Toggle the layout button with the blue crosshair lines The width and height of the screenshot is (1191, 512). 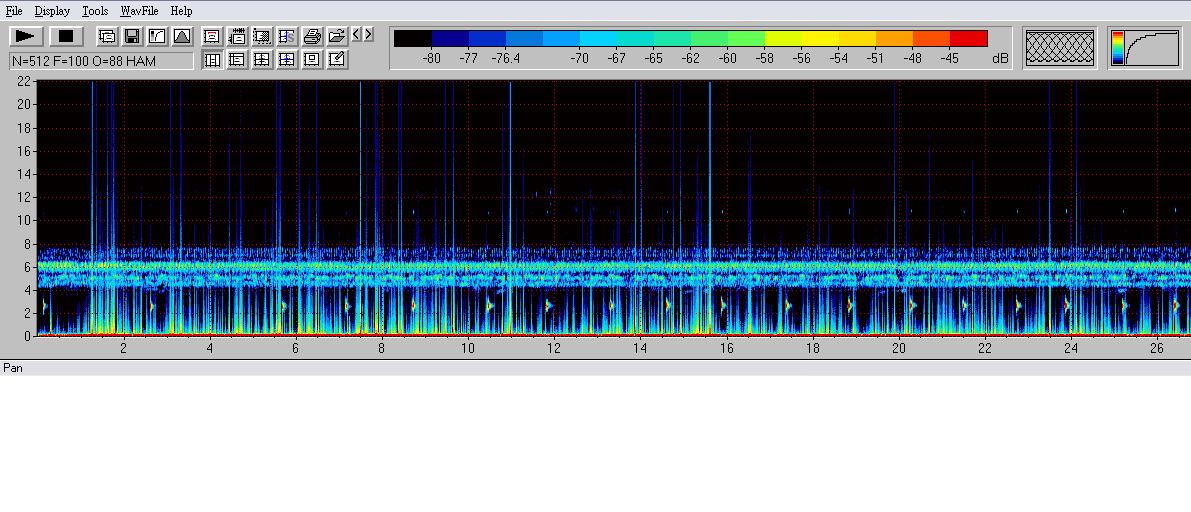coord(287,60)
